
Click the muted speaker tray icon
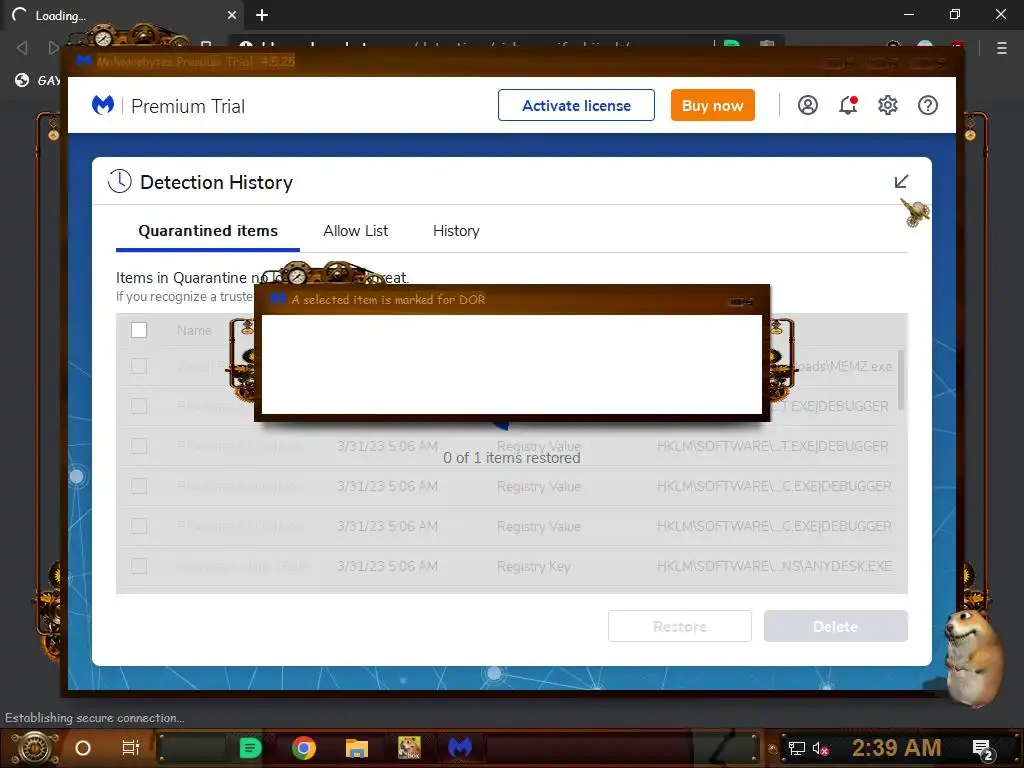(821, 748)
